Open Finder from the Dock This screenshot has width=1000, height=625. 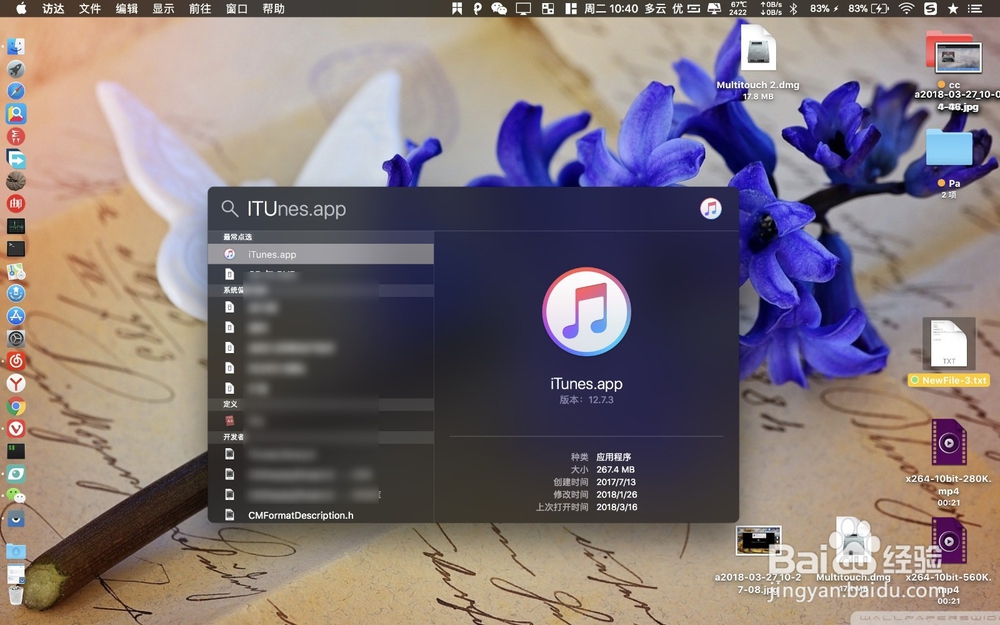(x=16, y=47)
